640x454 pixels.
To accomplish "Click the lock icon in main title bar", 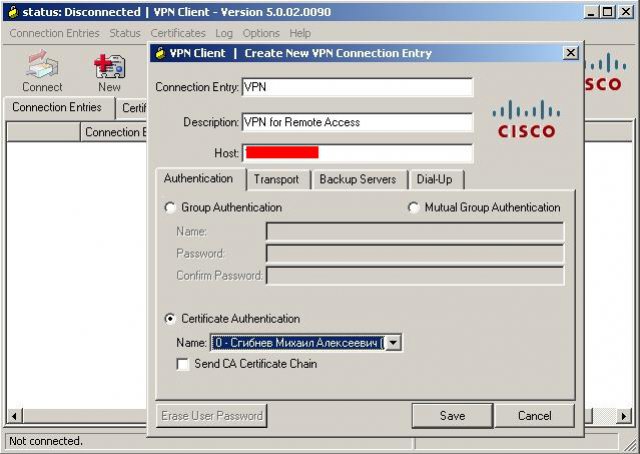I will (13, 12).
